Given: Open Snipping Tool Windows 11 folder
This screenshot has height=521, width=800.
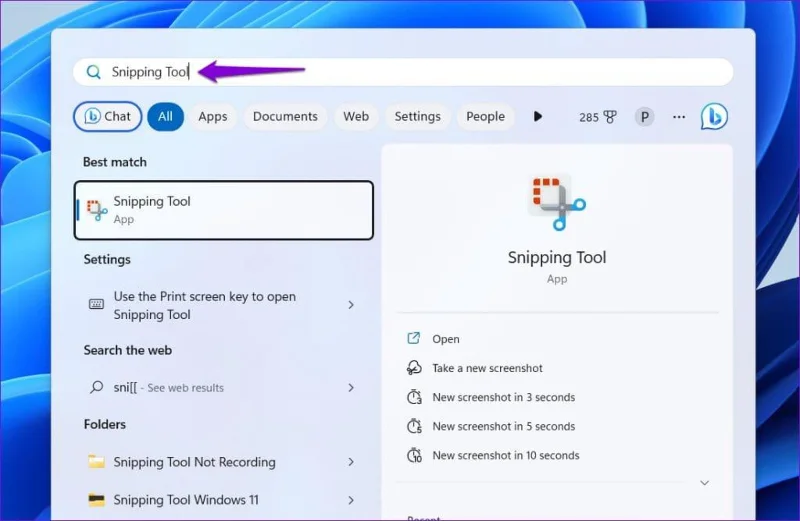Looking at the screenshot, I should coord(224,500).
